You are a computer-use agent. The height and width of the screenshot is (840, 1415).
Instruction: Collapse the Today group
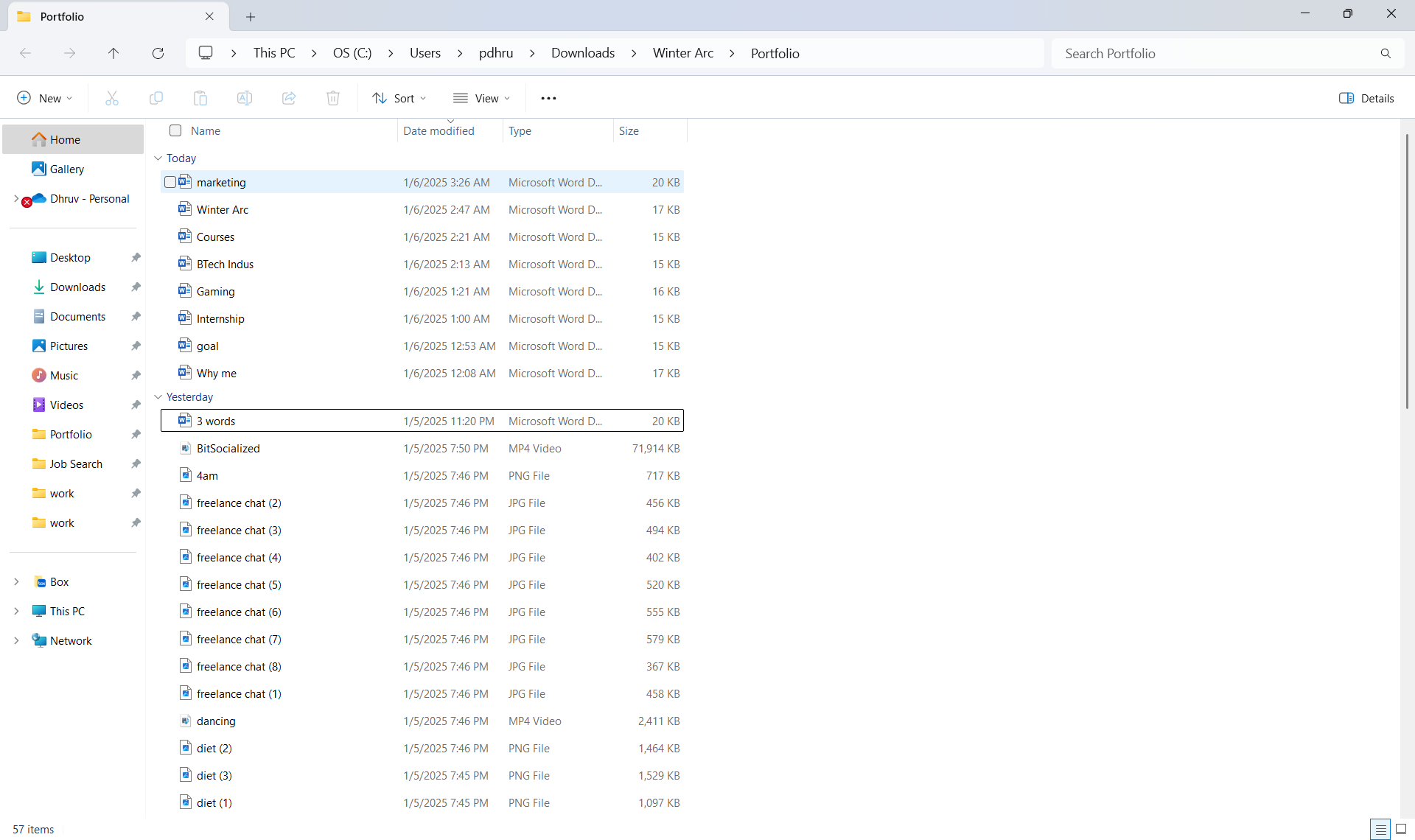click(x=158, y=158)
